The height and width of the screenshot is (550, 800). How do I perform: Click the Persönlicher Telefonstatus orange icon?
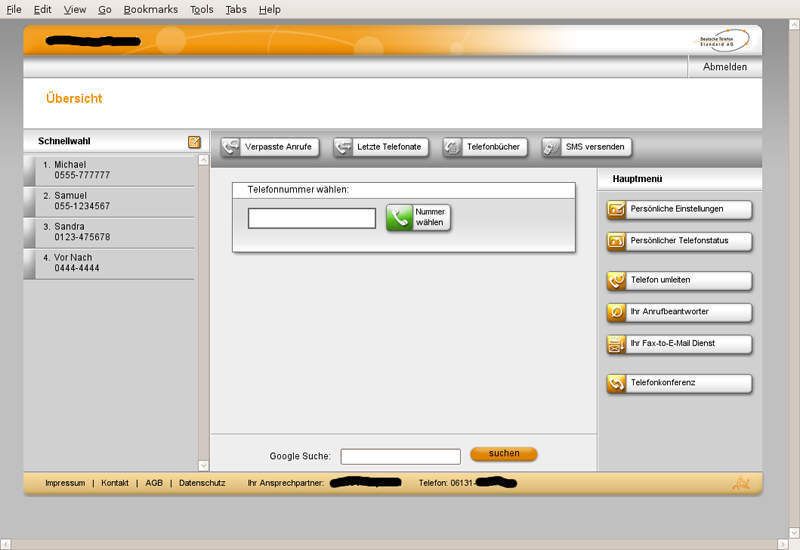[616, 241]
